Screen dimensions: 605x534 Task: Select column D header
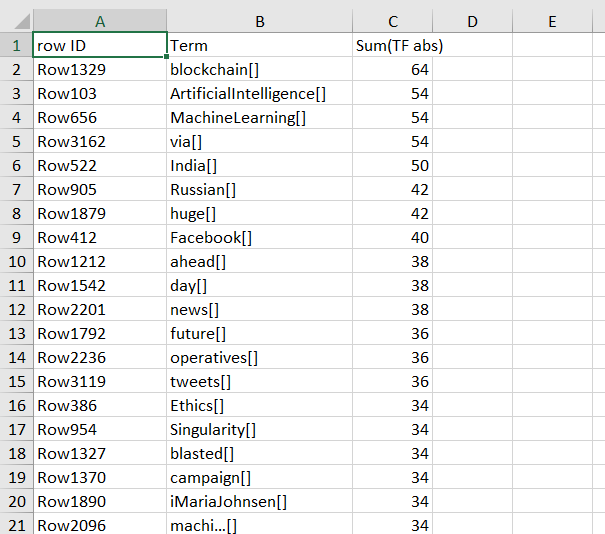tap(472, 21)
